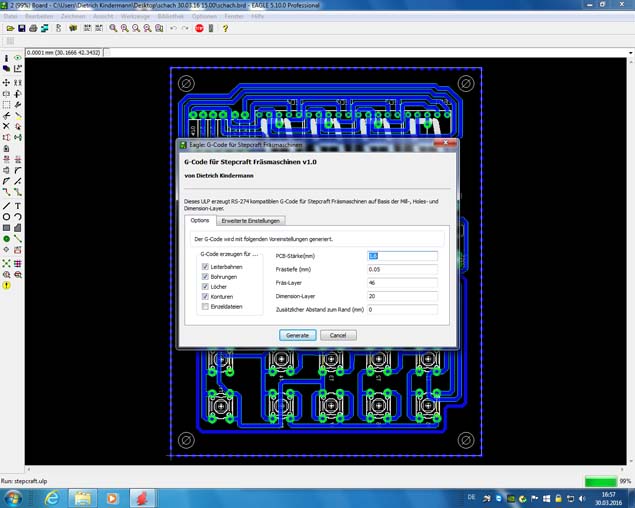Select the Lock padlock tool
The width and height of the screenshot is (635, 508).
(x=6, y=149)
